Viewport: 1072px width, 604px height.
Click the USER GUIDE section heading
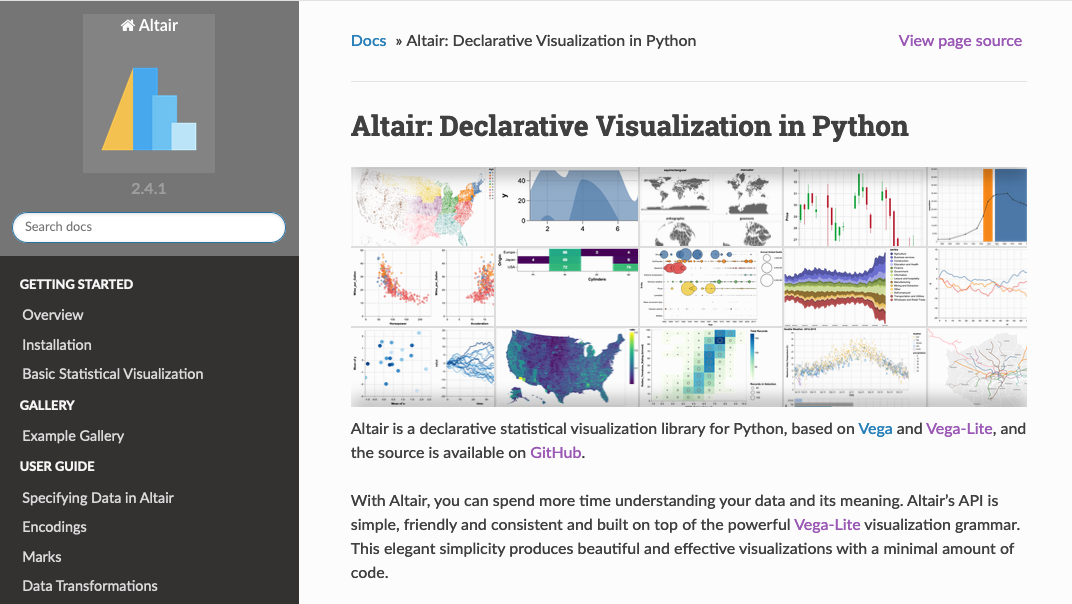tap(57, 467)
